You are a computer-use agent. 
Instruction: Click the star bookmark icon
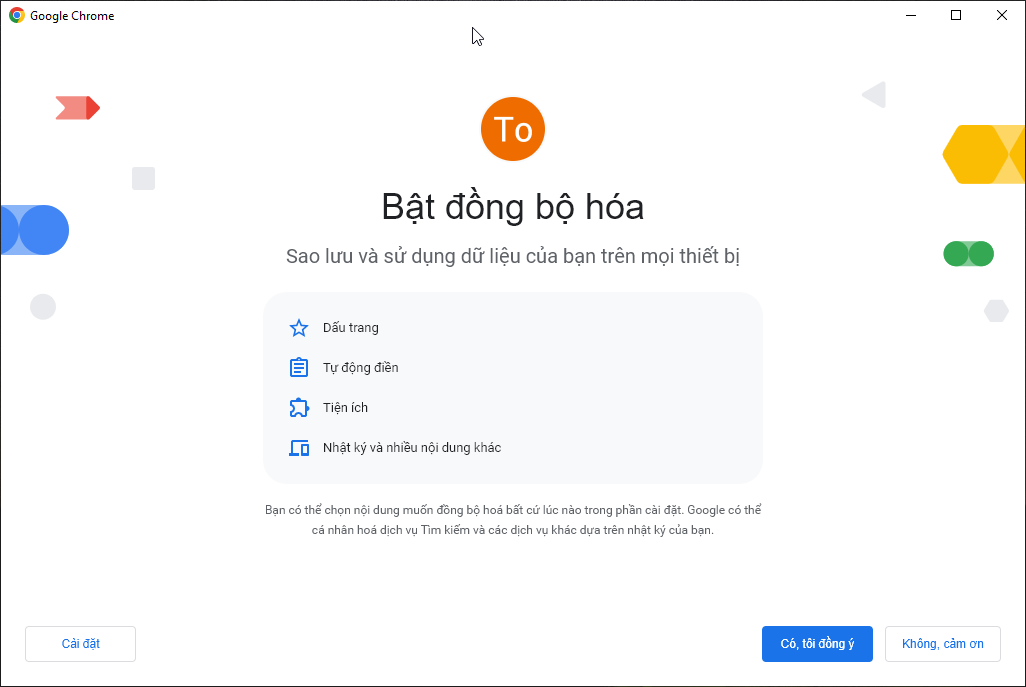298,328
